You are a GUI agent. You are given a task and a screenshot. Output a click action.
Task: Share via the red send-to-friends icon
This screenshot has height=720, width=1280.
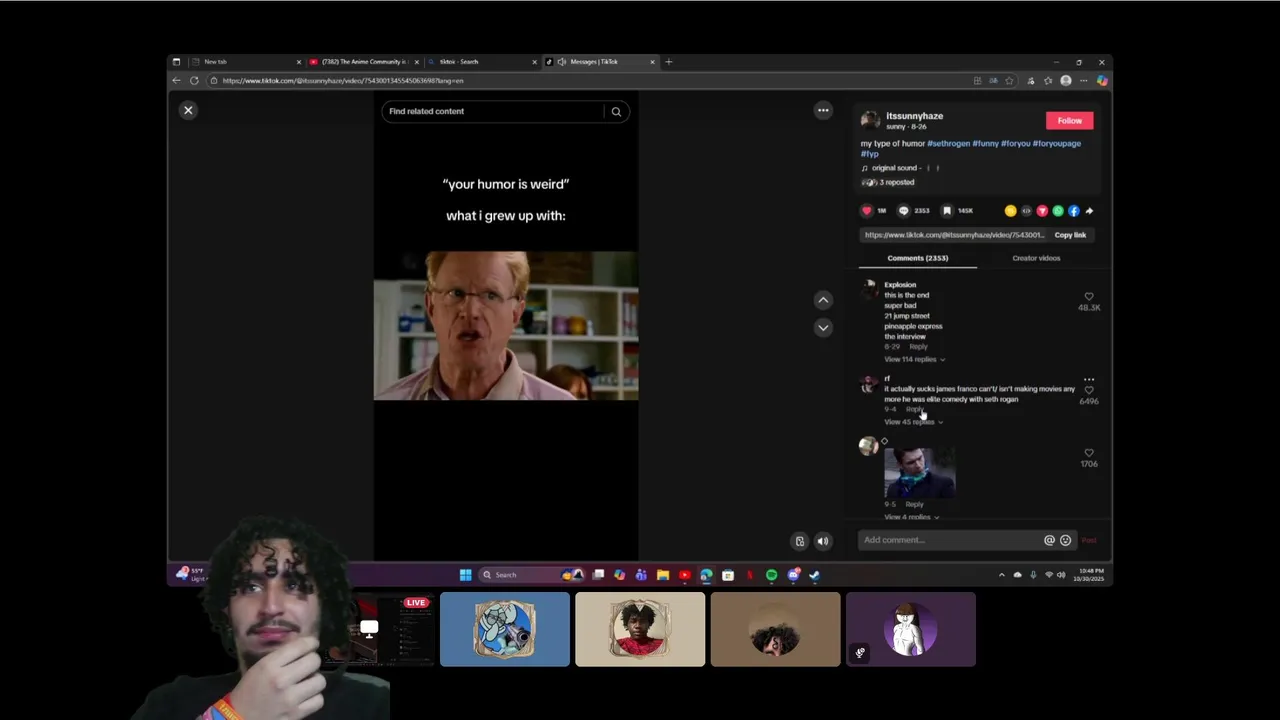1042,211
